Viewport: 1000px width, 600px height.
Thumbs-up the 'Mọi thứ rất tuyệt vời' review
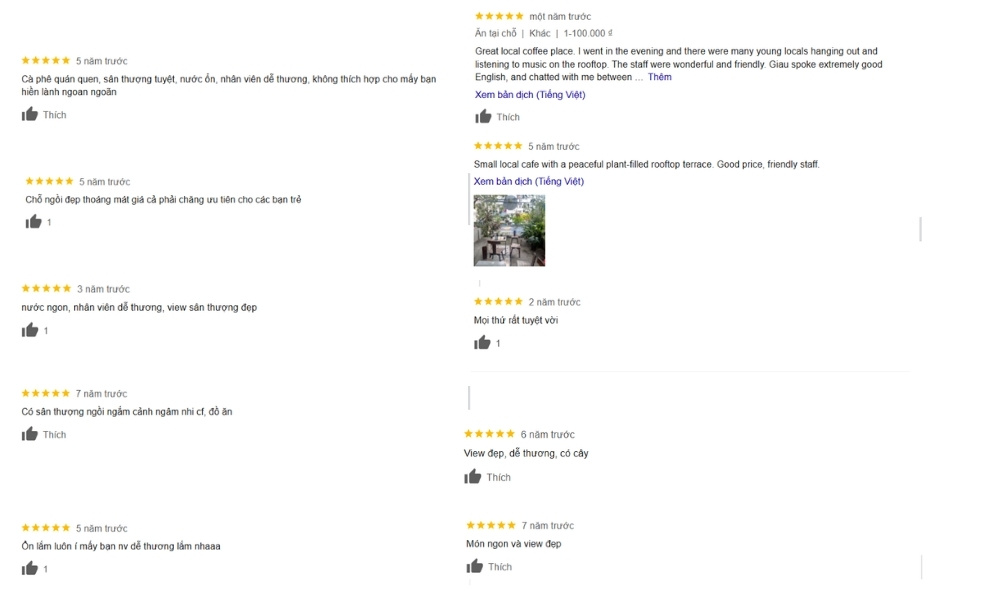point(482,343)
